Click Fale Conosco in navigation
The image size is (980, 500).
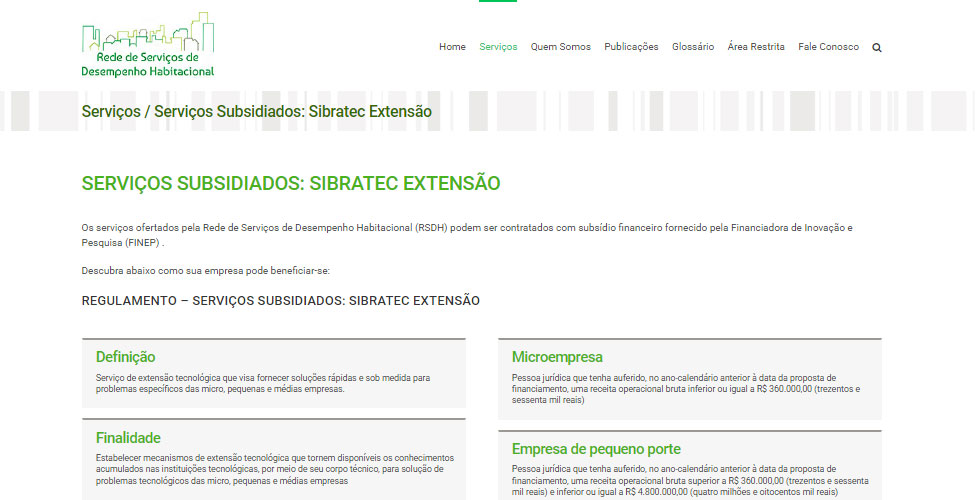pos(828,47)
